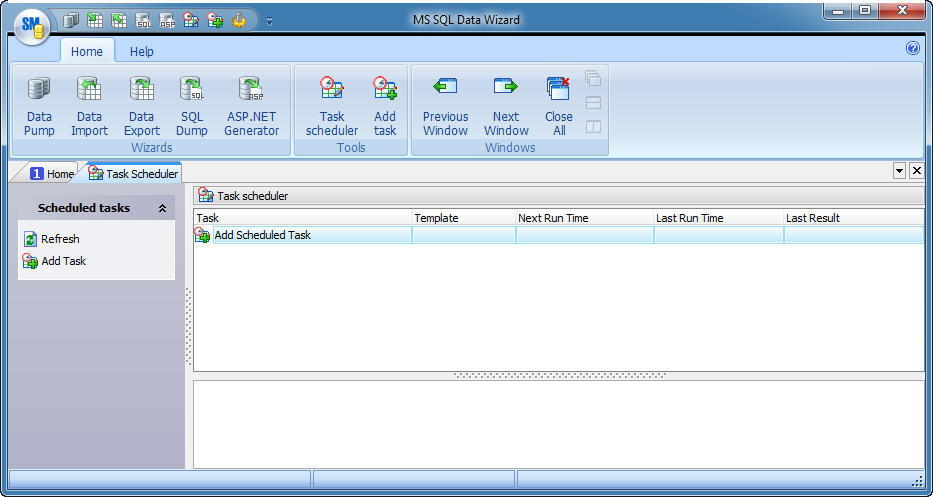
Task: Click Add task in ribbon Tools group
Action: (385, 107)
